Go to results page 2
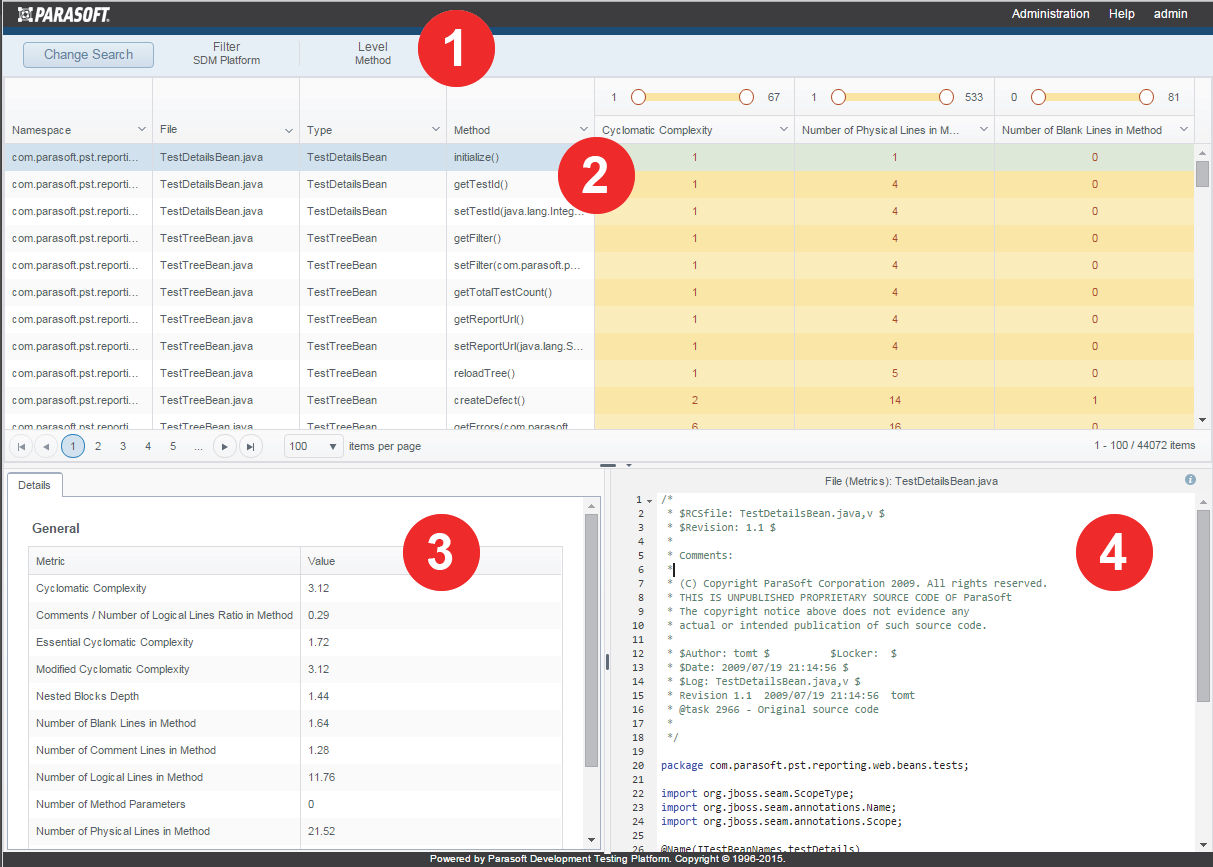 click(x=98, y=446)
